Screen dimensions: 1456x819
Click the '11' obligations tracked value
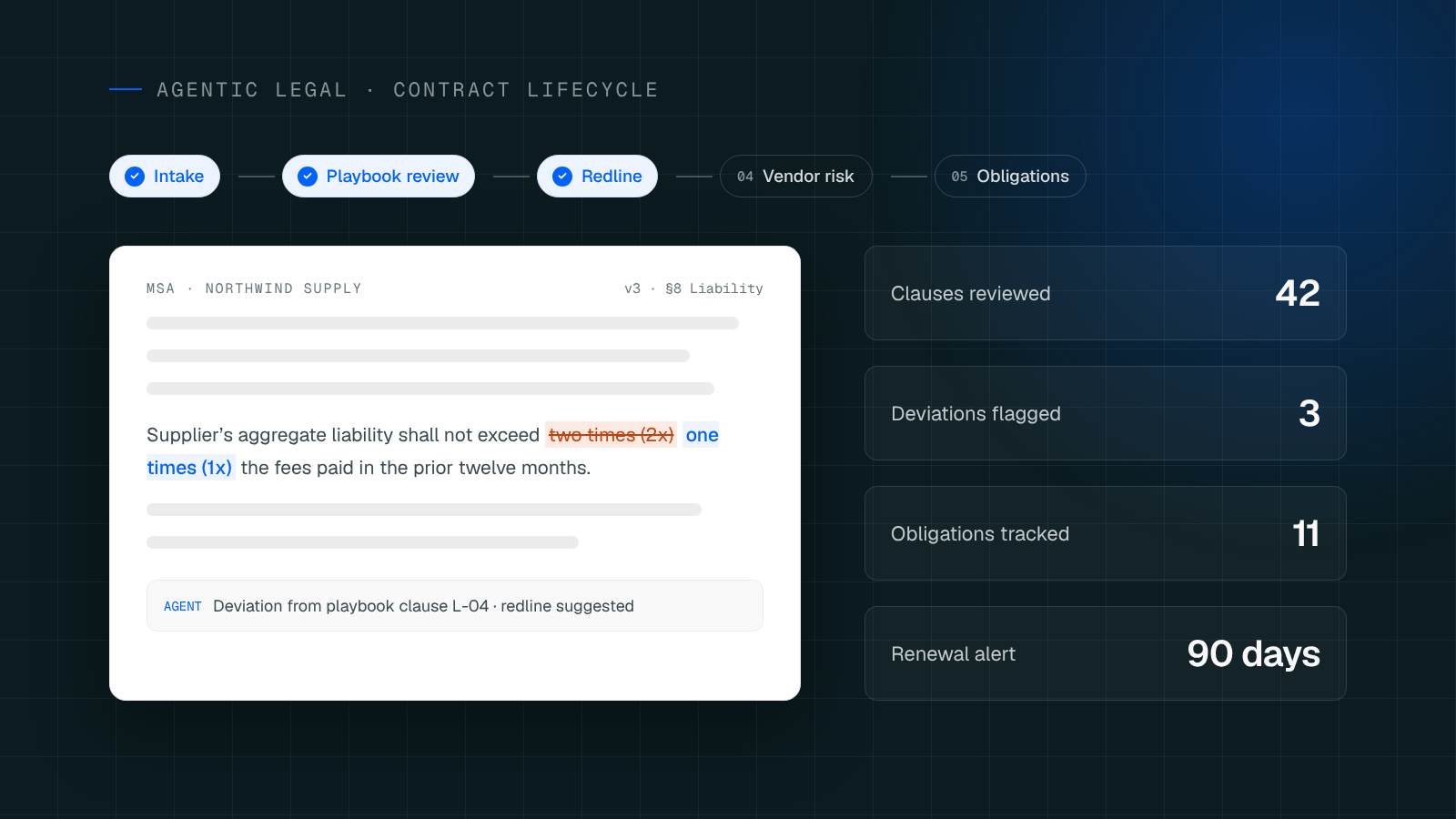1306,533
